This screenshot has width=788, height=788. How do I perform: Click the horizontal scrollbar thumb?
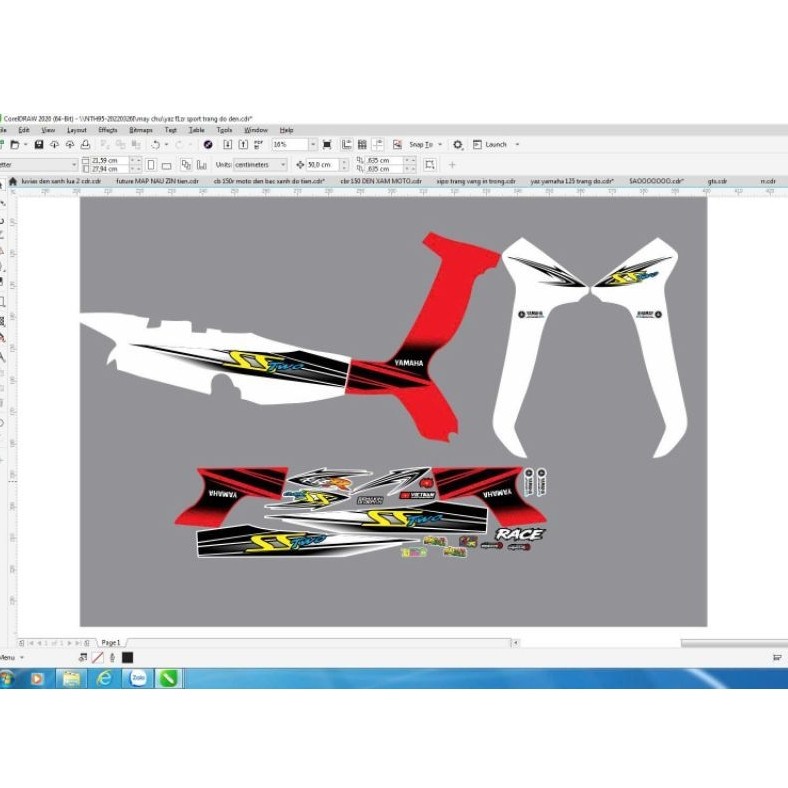pyautogui.click(x=734, y=643)
